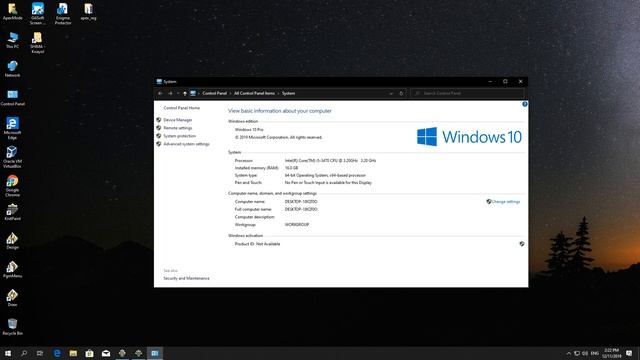Expand the address bar history dropdown
The image size is (640, 360).
pyautogui.click(x=391, y=93)
